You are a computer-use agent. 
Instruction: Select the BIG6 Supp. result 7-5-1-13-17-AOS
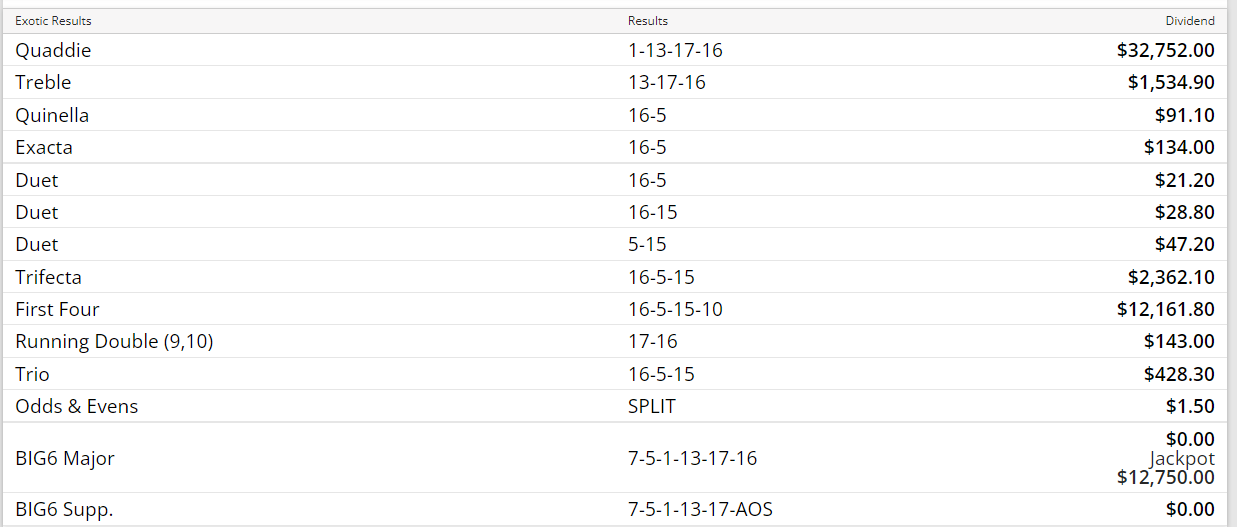[700, 509]
